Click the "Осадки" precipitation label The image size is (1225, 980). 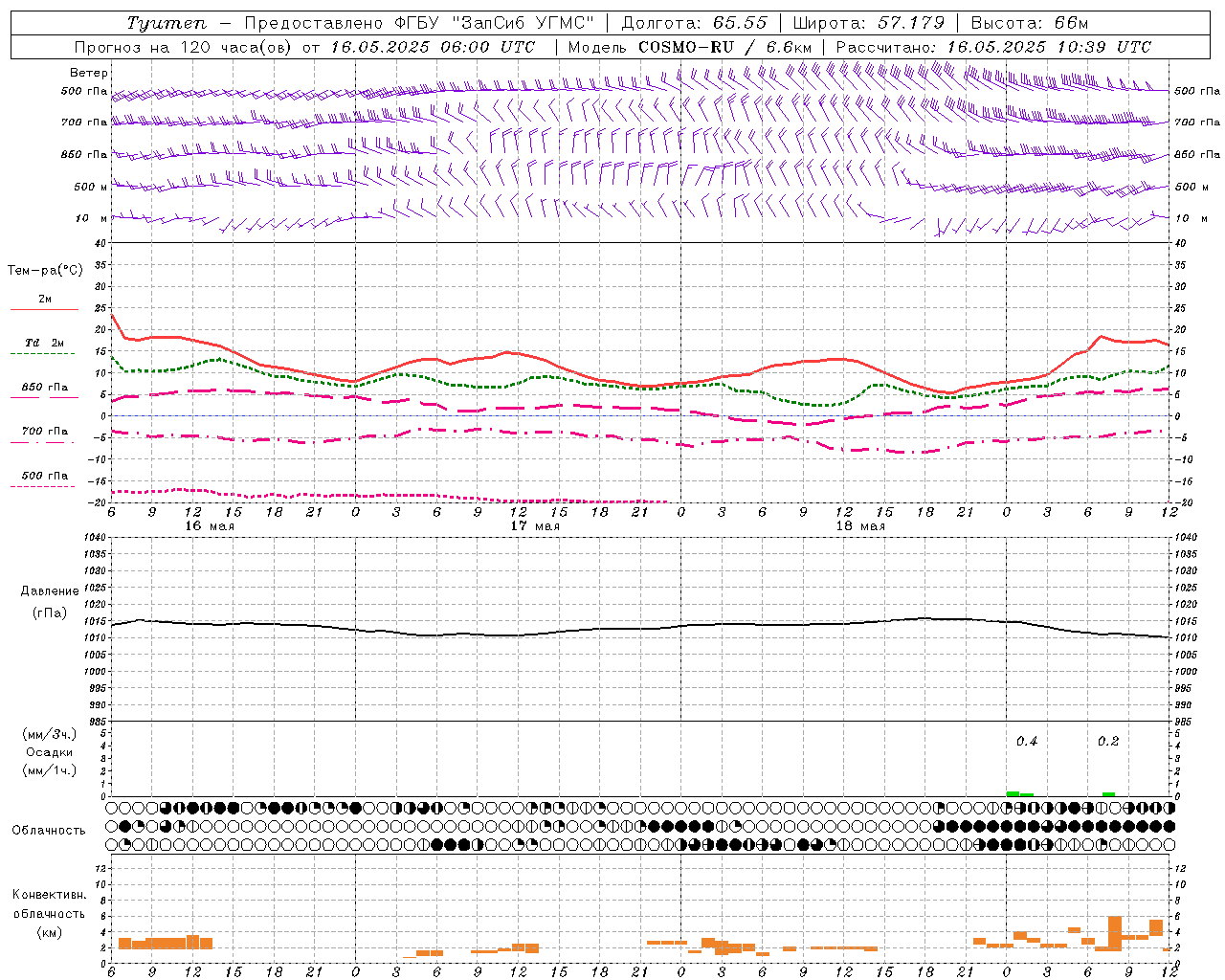coord(49,752)
